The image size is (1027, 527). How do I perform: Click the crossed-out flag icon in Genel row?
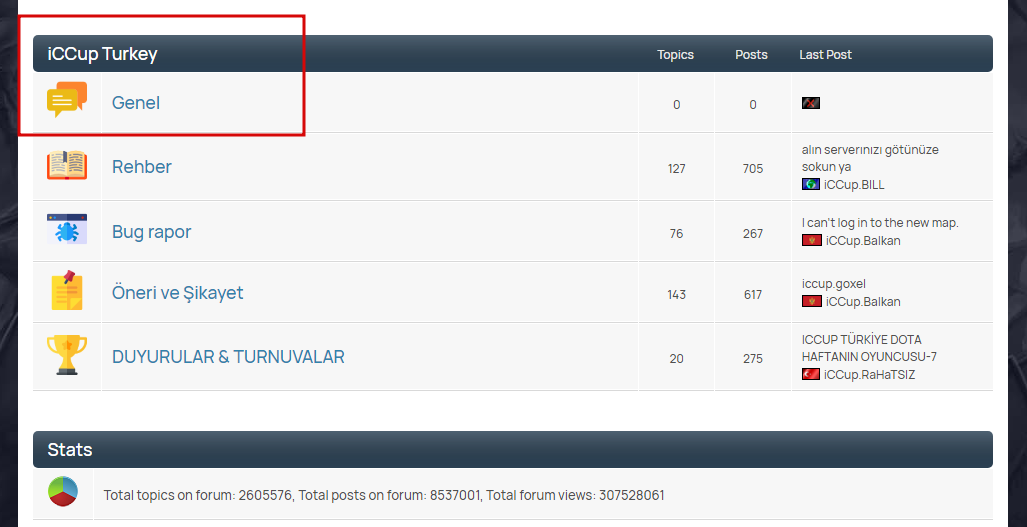(x=811, y=103)
